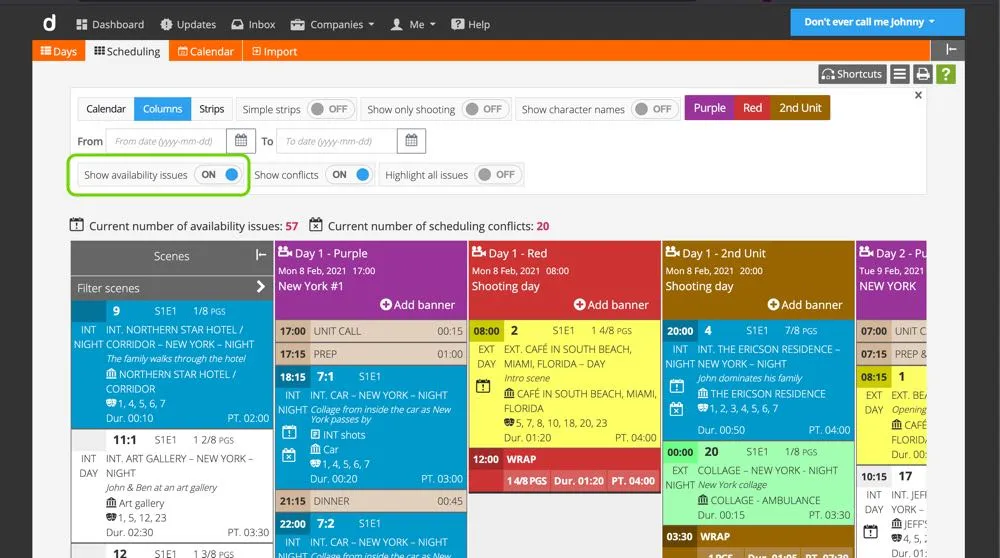The height and width of the screenshot is (558, 1000).
Task: Click the availability issues calendar icon in summary
Action: coord(77,225)
